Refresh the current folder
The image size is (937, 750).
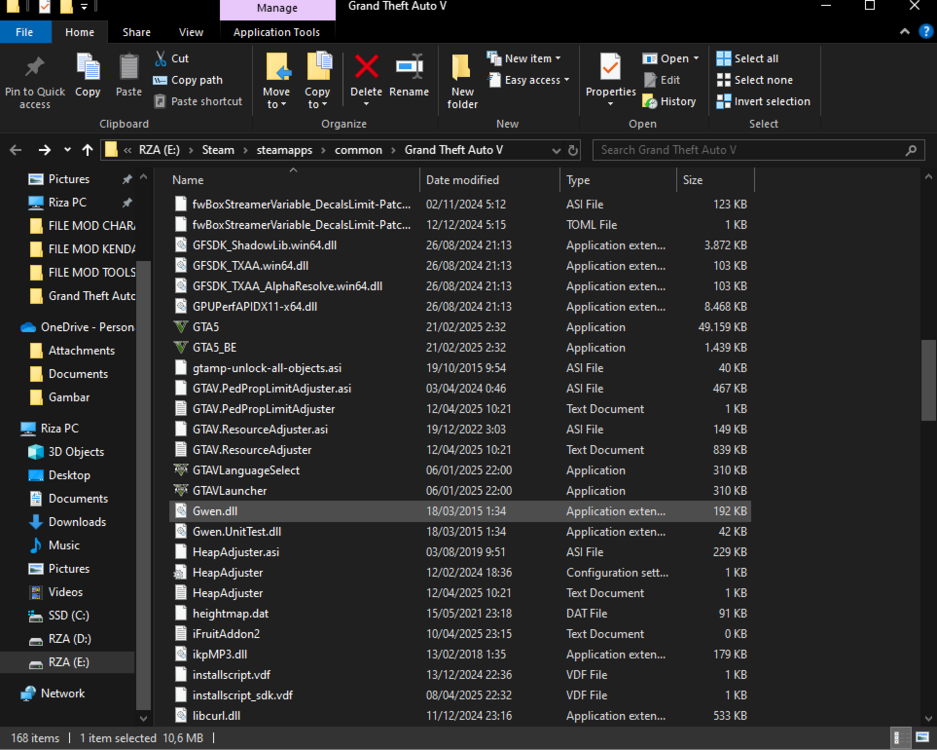pos(573,150)
